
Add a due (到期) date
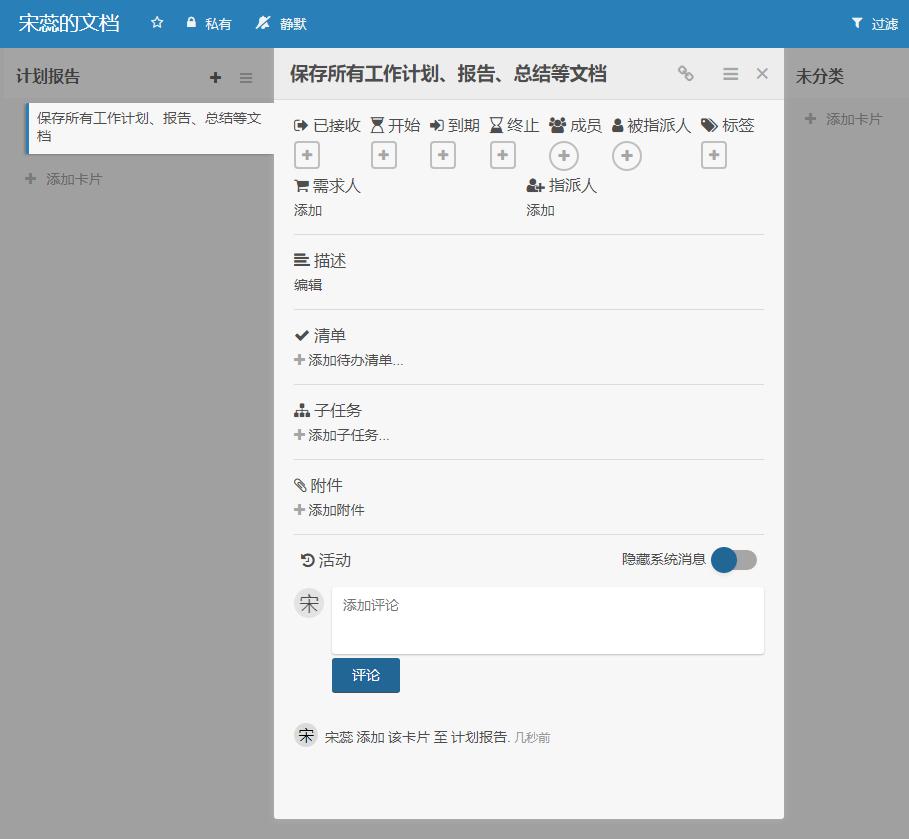click(443, 155)
